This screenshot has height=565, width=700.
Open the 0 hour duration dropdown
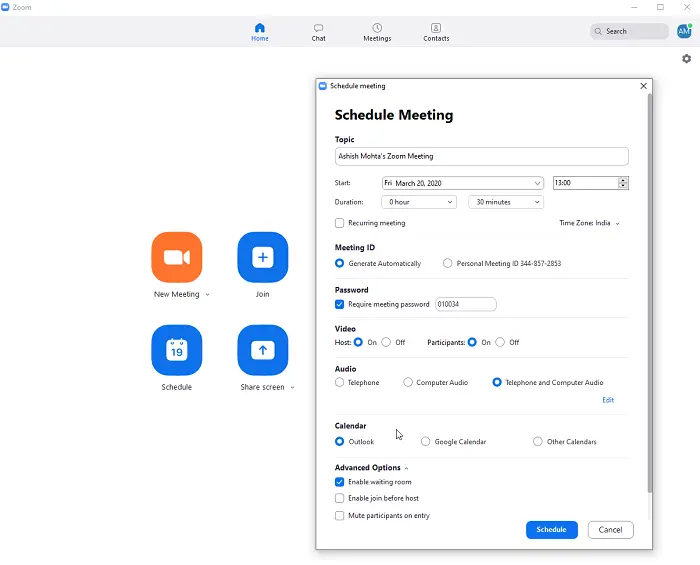coord(419,202)
